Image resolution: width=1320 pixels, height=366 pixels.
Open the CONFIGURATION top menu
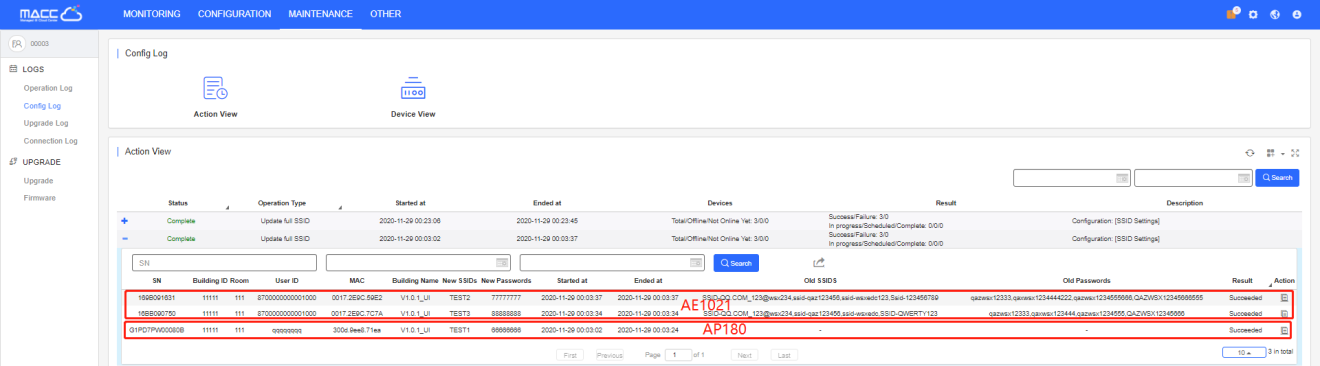coord(234,14)
